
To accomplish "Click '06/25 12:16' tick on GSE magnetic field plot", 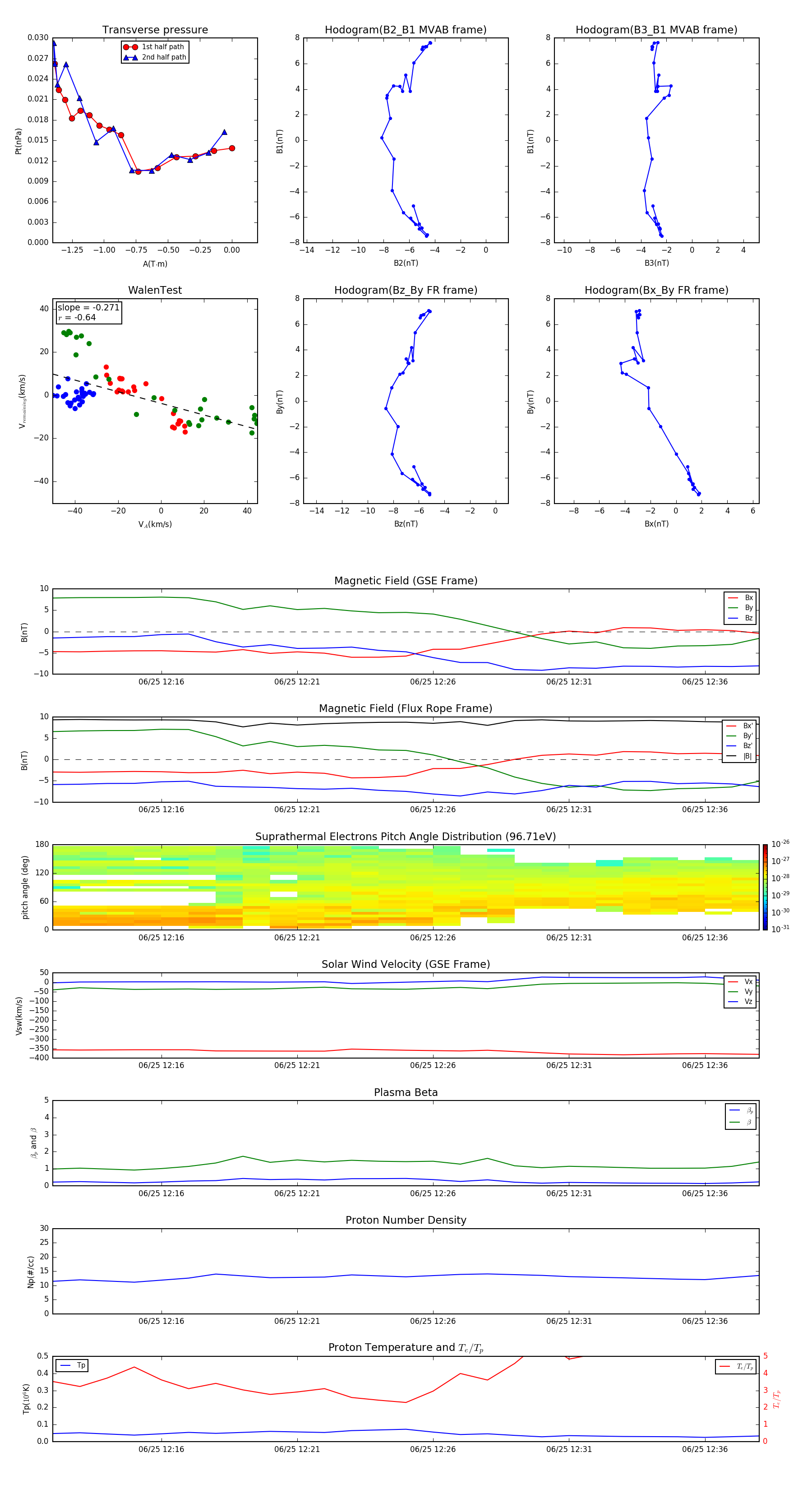I will 161,682.
